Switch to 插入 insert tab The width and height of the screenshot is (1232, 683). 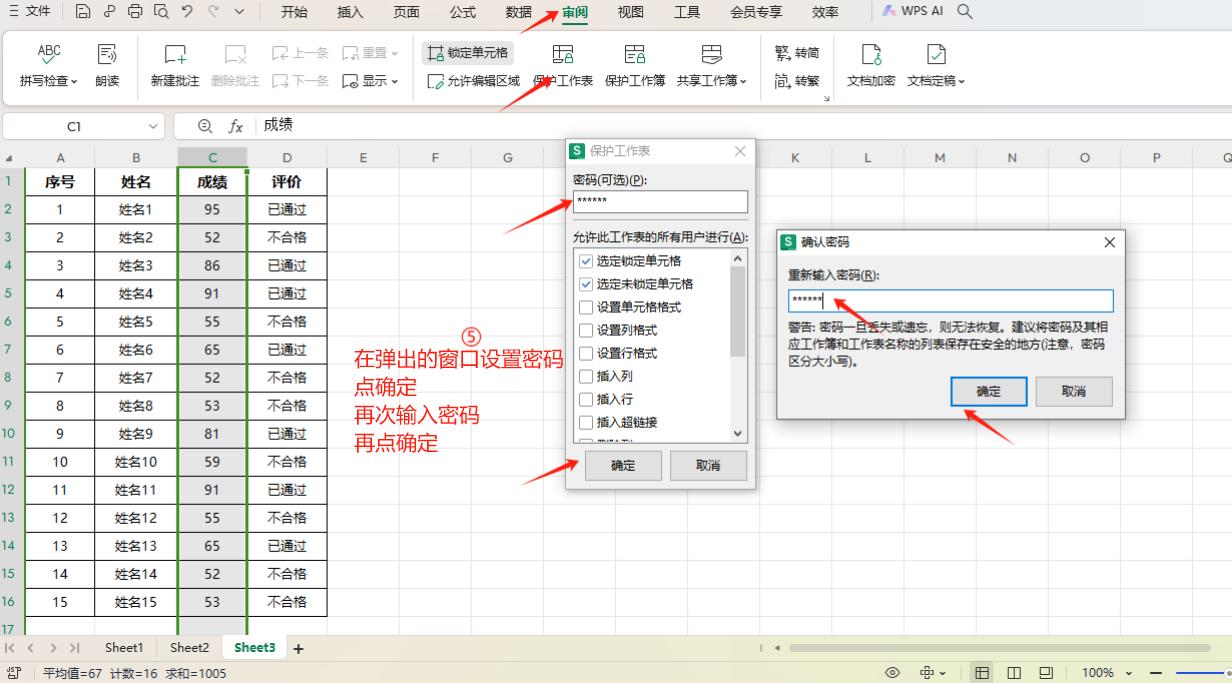(350, 12)
